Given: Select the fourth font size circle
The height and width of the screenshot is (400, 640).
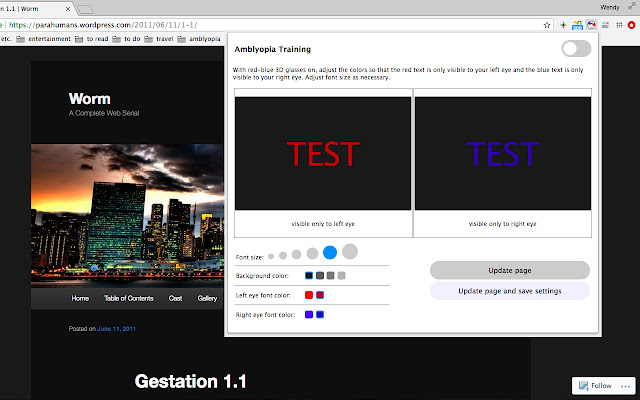Looking at the screenshot, I should (x=312, y=253).
